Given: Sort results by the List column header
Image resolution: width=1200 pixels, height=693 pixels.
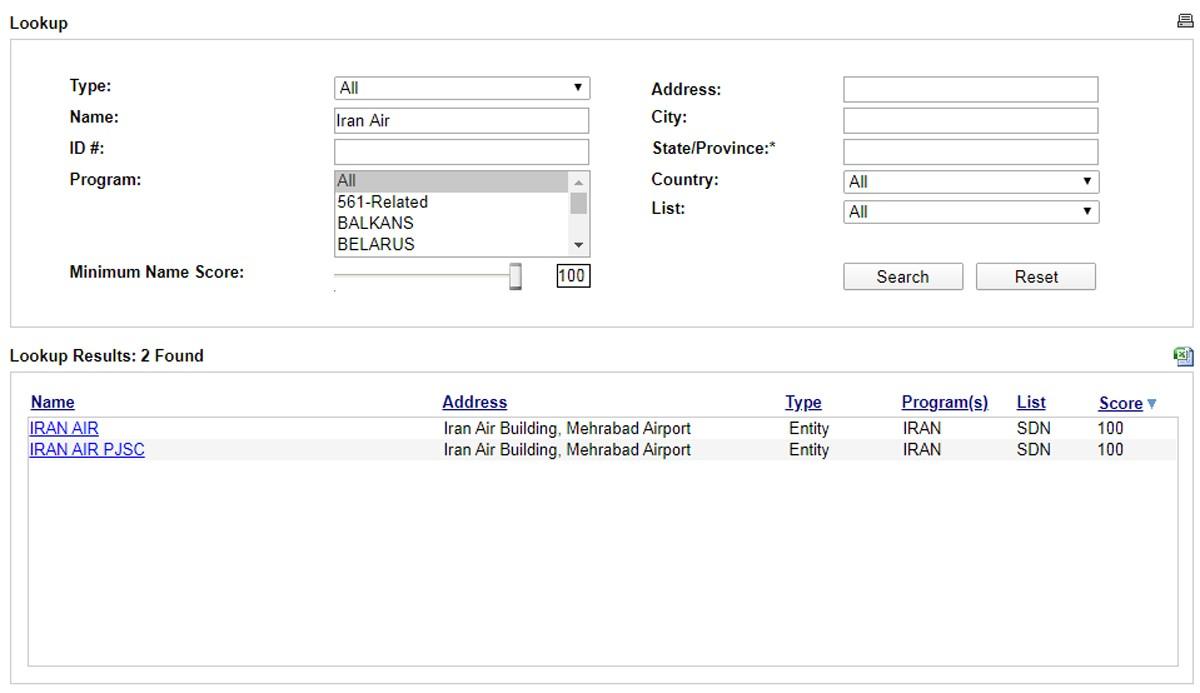Looking at the screenshot, I should [x=1031, y=402].
